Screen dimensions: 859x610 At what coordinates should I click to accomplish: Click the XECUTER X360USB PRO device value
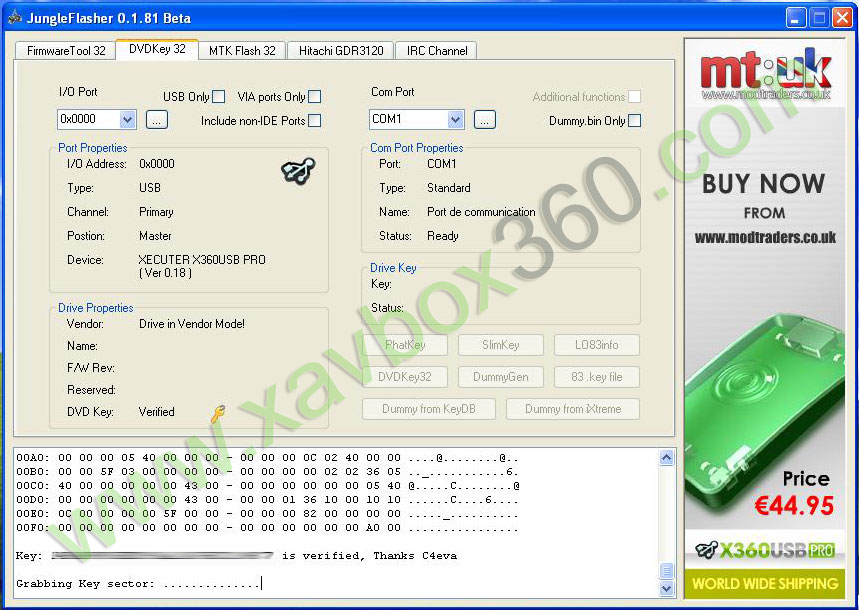tap(202, 266)
